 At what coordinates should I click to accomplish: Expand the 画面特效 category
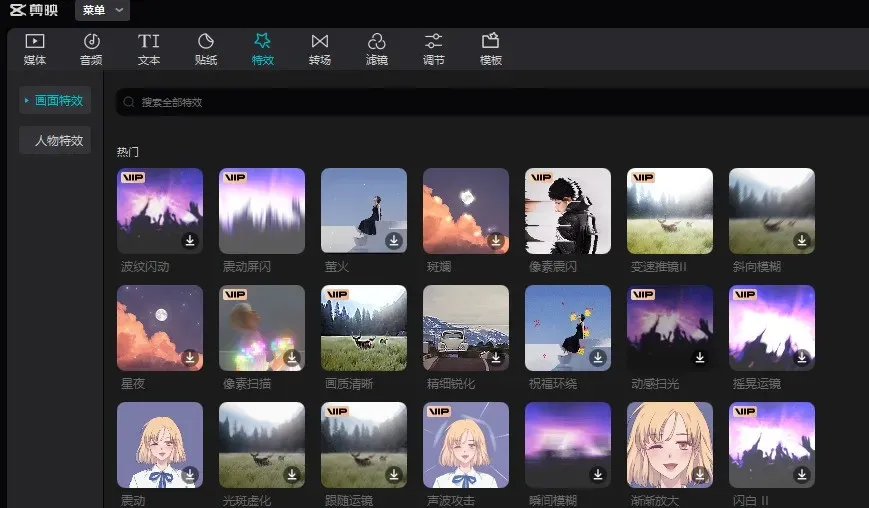pos(55,100)
